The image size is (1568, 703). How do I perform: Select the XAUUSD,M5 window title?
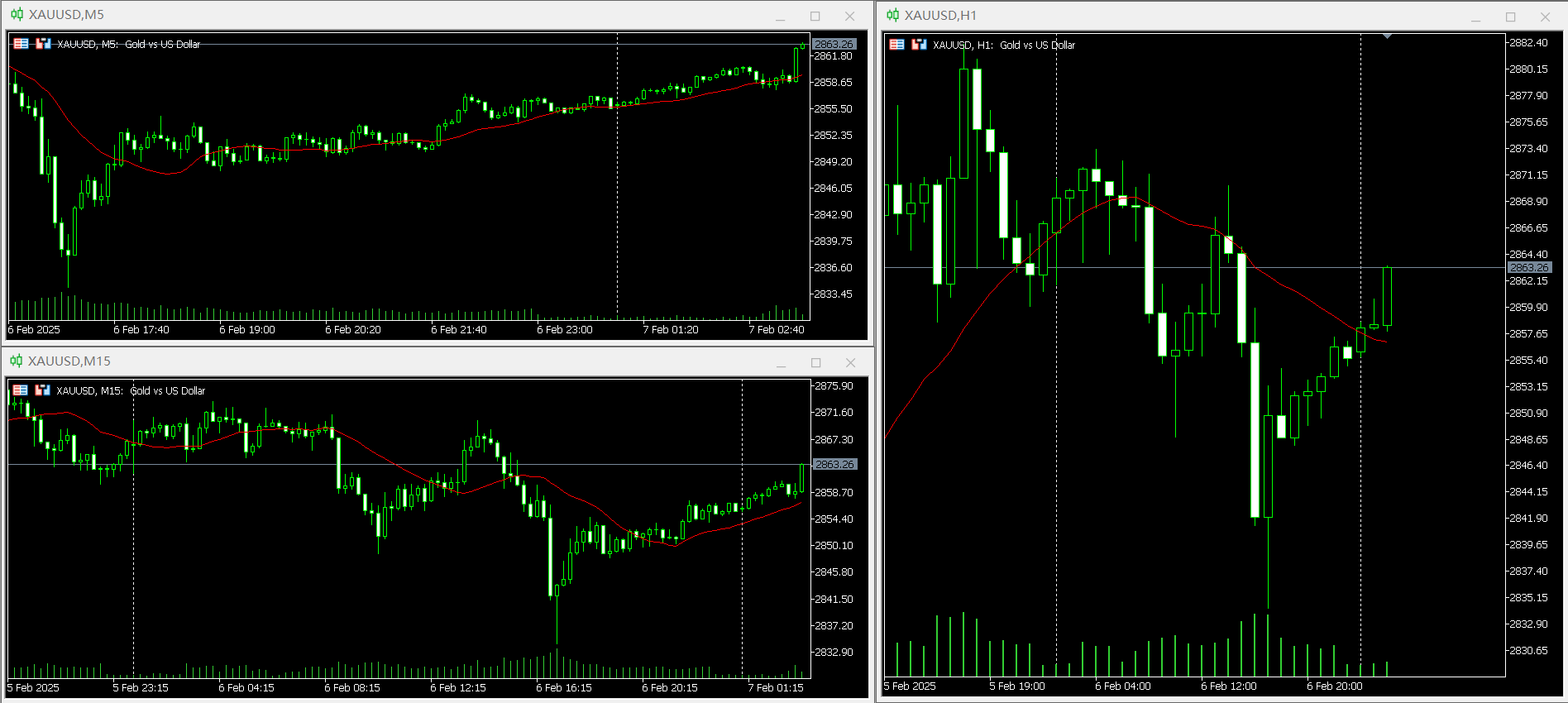tap(66, 15)
